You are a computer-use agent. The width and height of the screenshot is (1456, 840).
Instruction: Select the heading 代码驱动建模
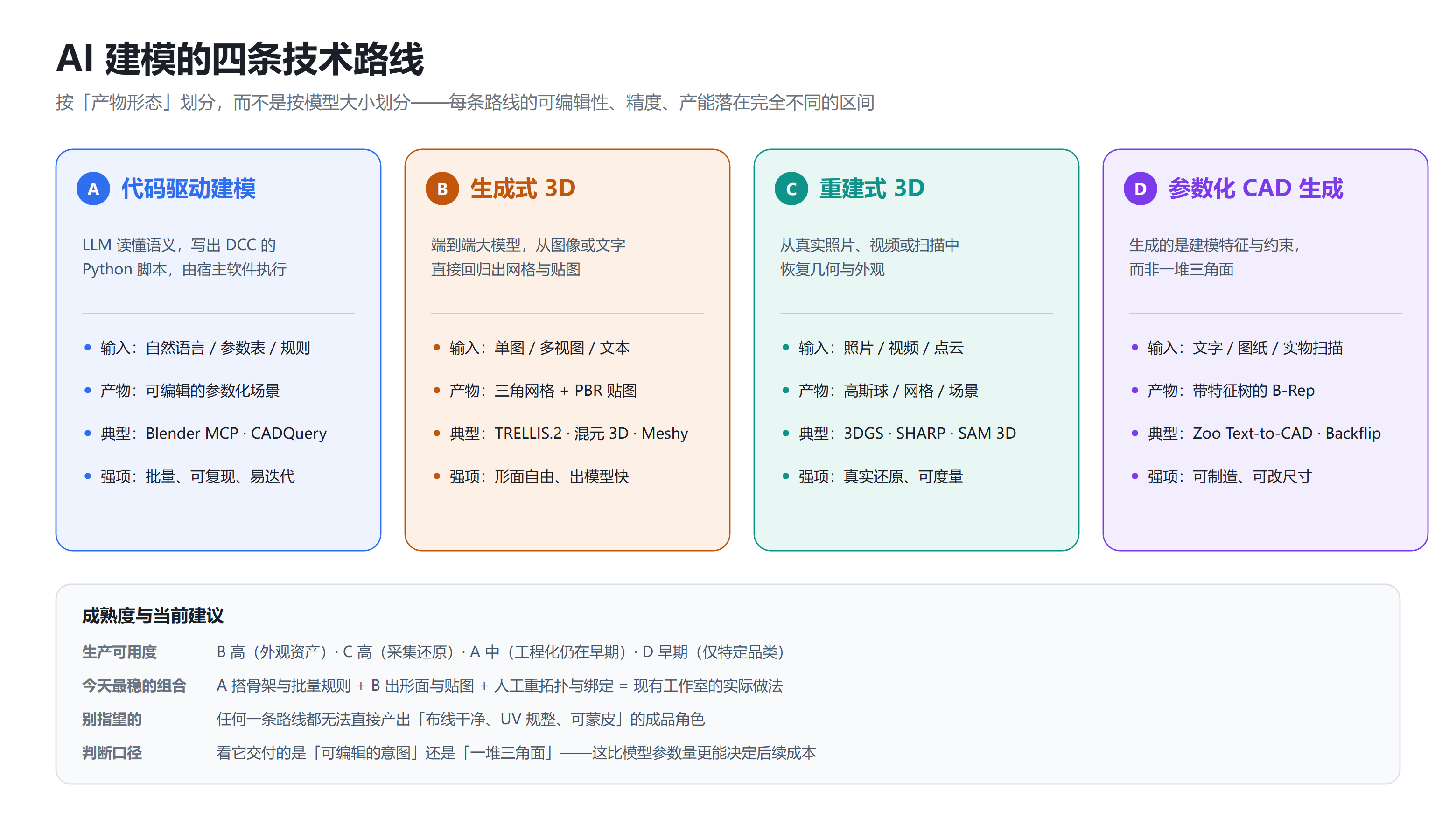tap(188, 189)
